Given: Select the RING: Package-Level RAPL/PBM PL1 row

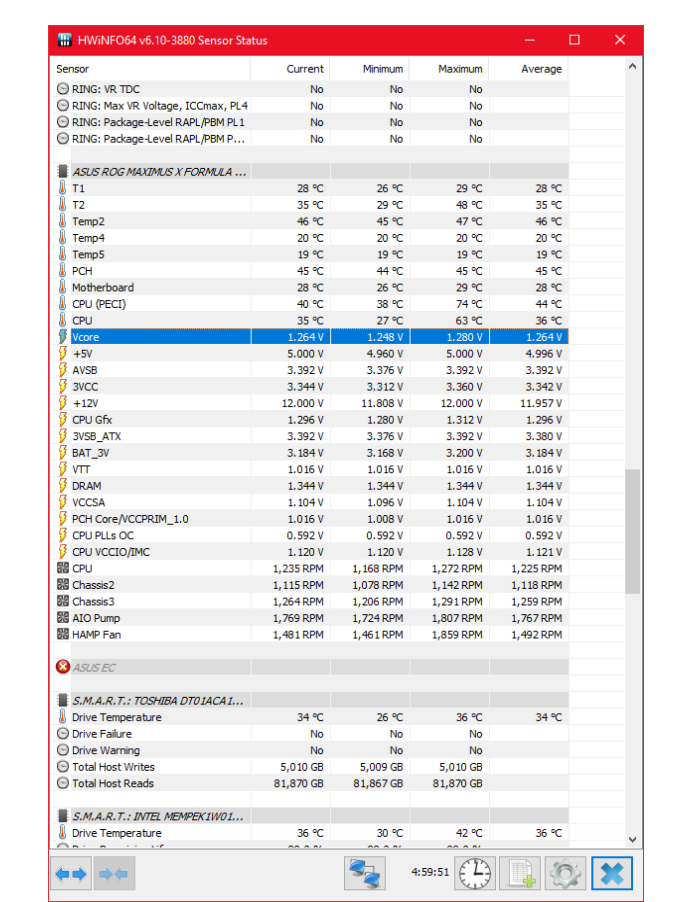Looking at the screenshot, I should 309,122.
